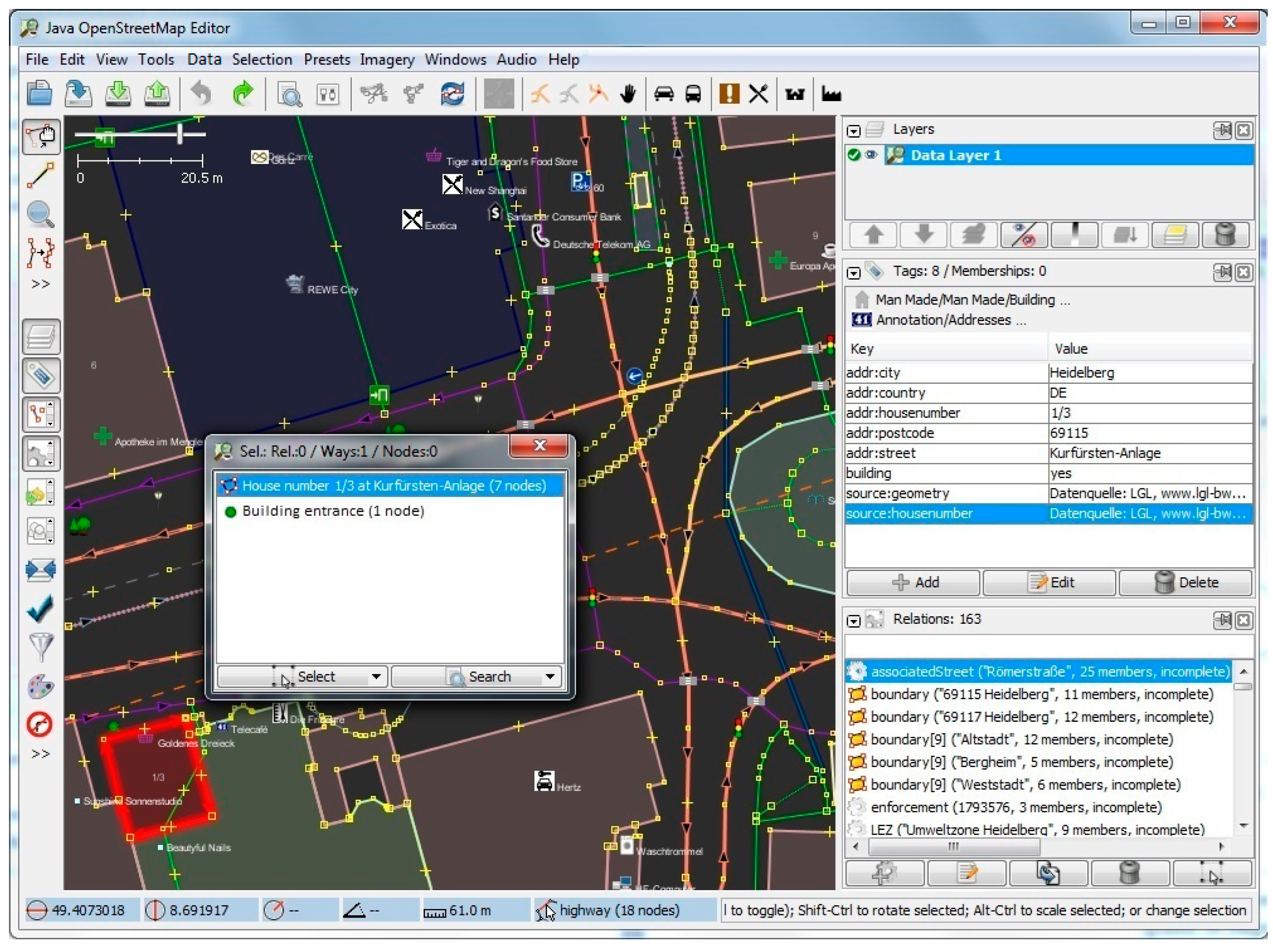The image size is (1273, 952).
Task: Click Add tag button
Action: click(913, 582)
